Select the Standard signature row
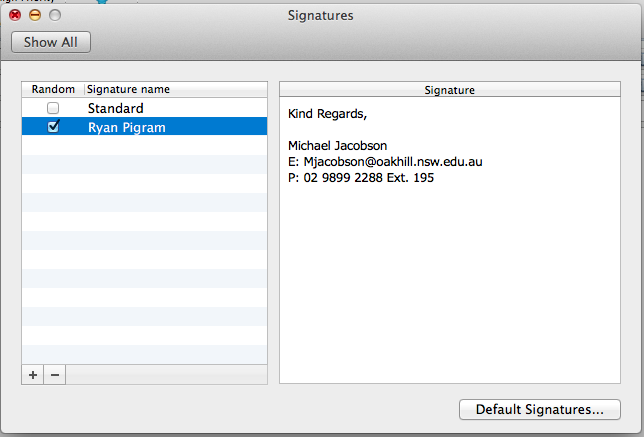The height and width of the screenshot is (437, 644). point(145,108)
